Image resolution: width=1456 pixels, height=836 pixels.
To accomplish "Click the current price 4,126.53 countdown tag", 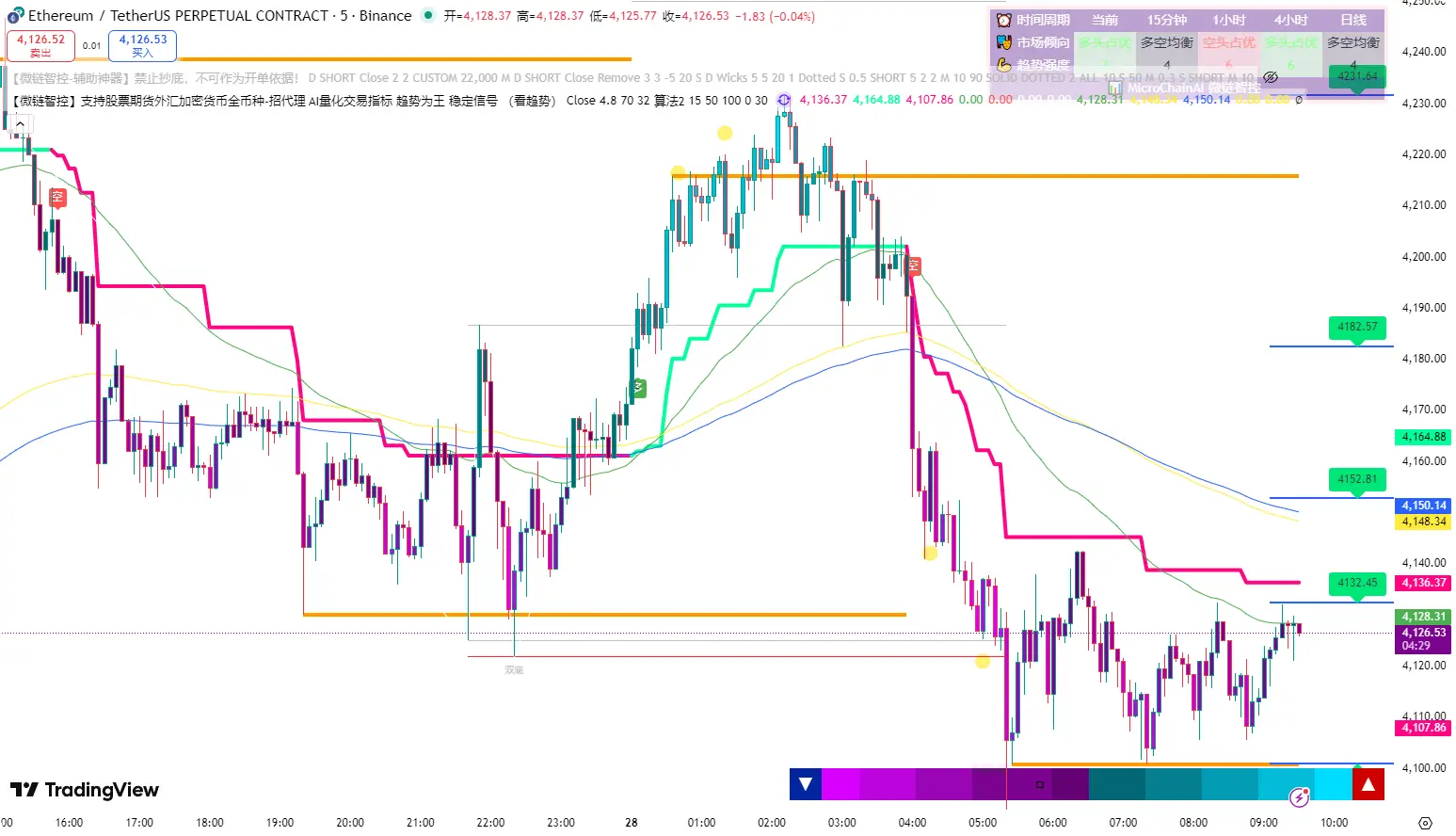I will [1423, 639].
